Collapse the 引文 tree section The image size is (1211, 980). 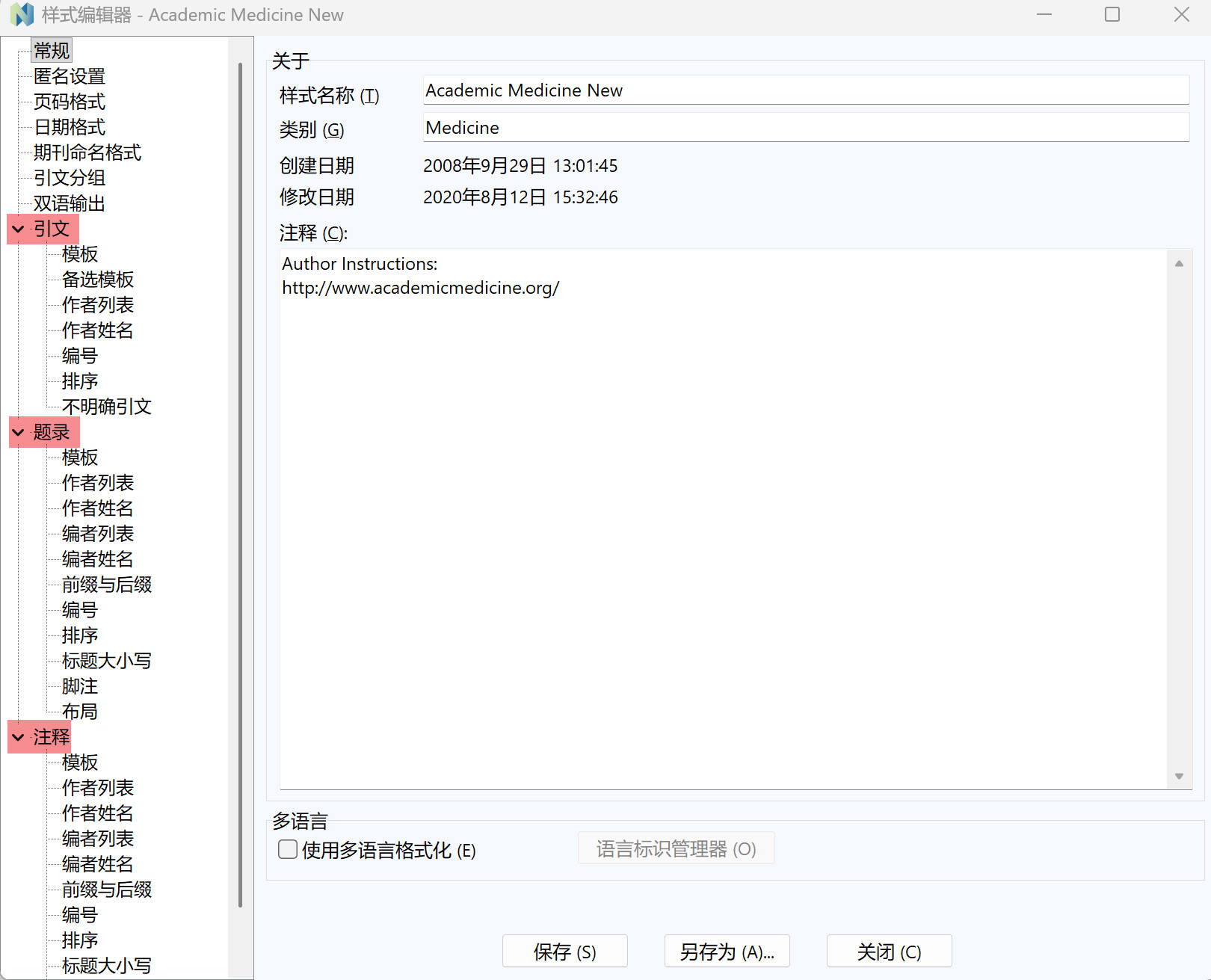tap(19, 229)
